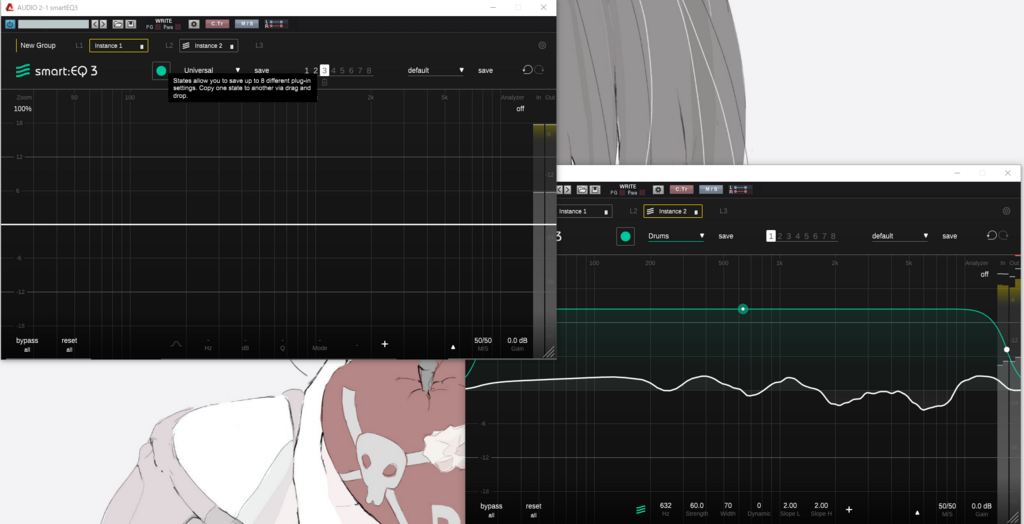Open the default preset dropdown in the front window
Screen dimensions: 1024x524
436,71
